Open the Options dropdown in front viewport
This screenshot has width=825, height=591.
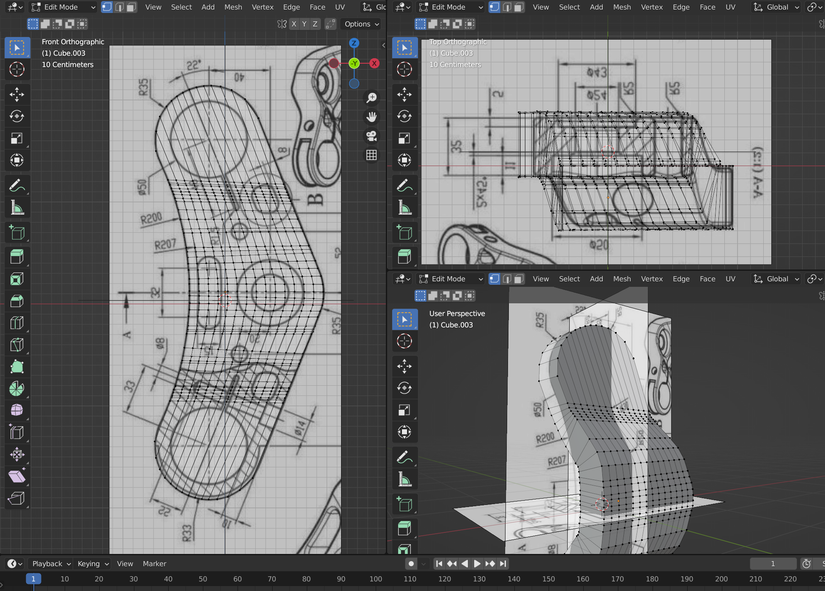pyautogui.click(x=358, y=23)
